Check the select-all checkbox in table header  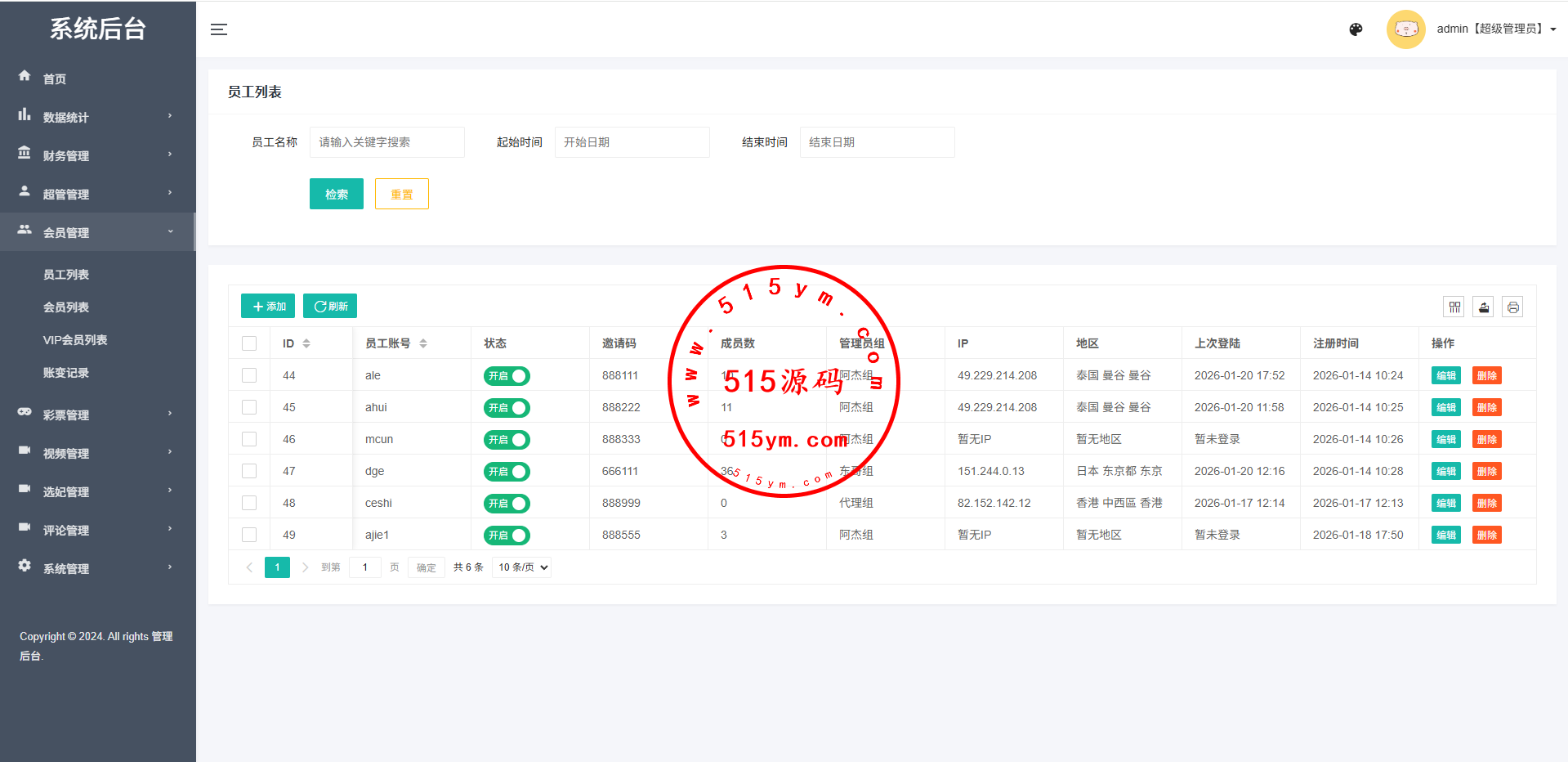coord(249,343)
